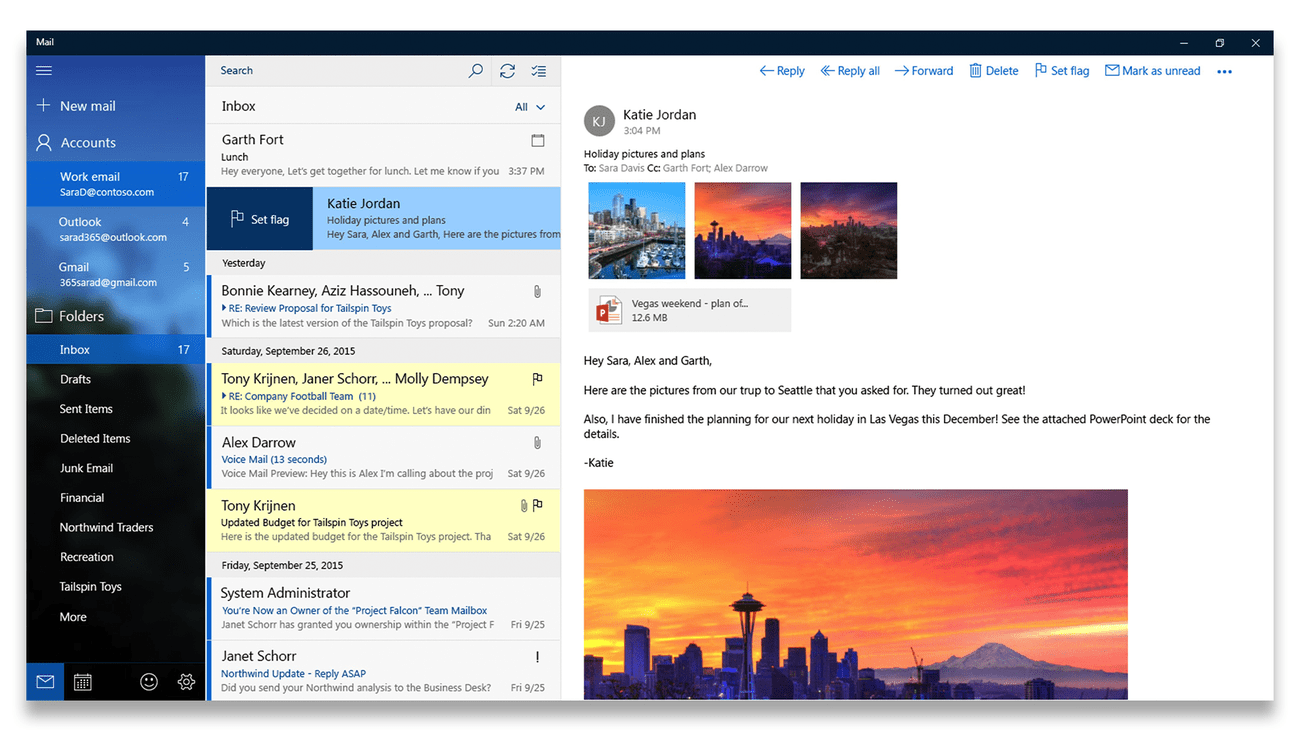
Task: Mark message as unread
Action: 1152,71
